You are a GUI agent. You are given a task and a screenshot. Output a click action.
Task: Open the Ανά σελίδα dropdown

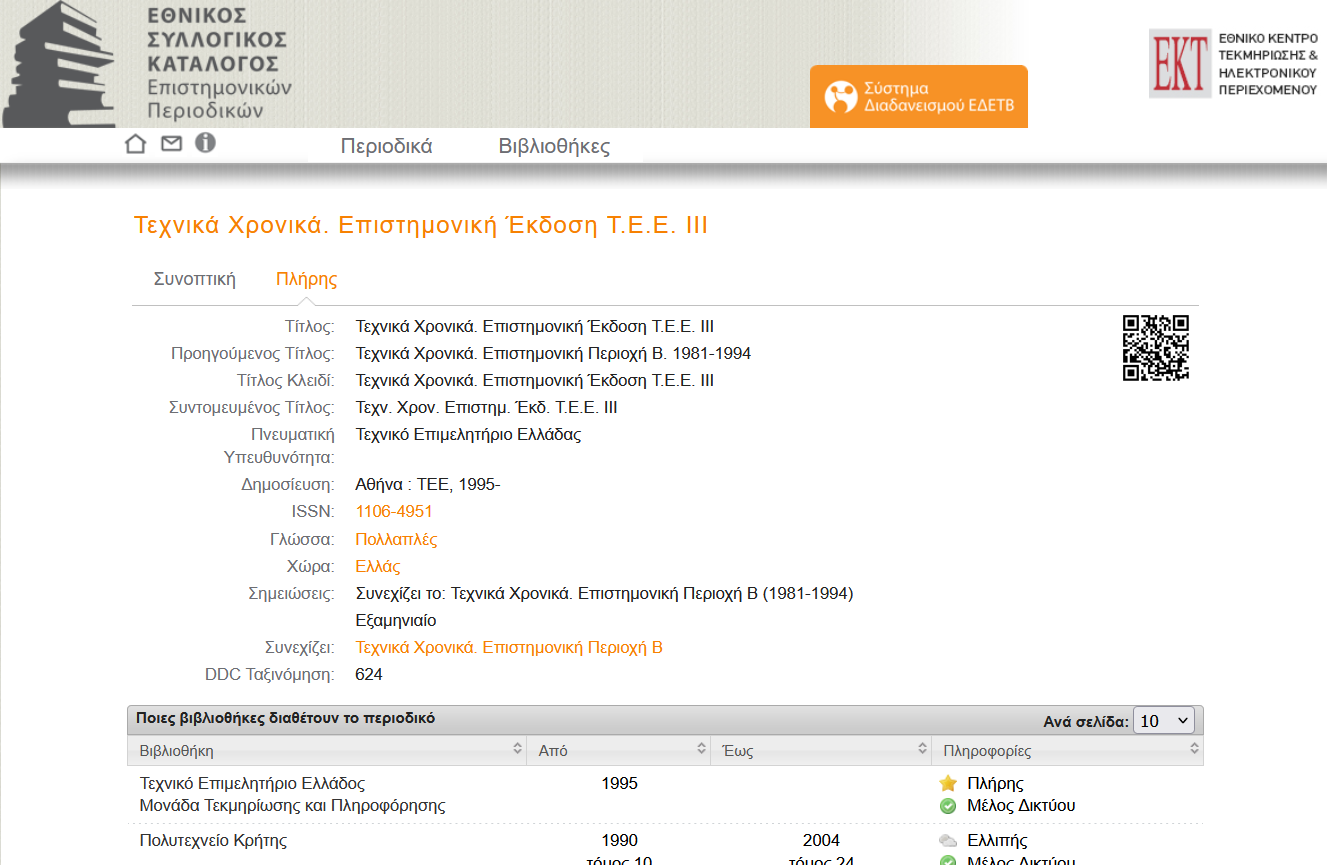coord(1164,721)
